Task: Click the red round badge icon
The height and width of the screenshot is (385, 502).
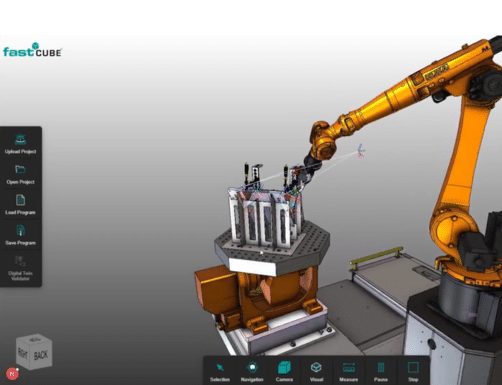Action: (12, 374)
